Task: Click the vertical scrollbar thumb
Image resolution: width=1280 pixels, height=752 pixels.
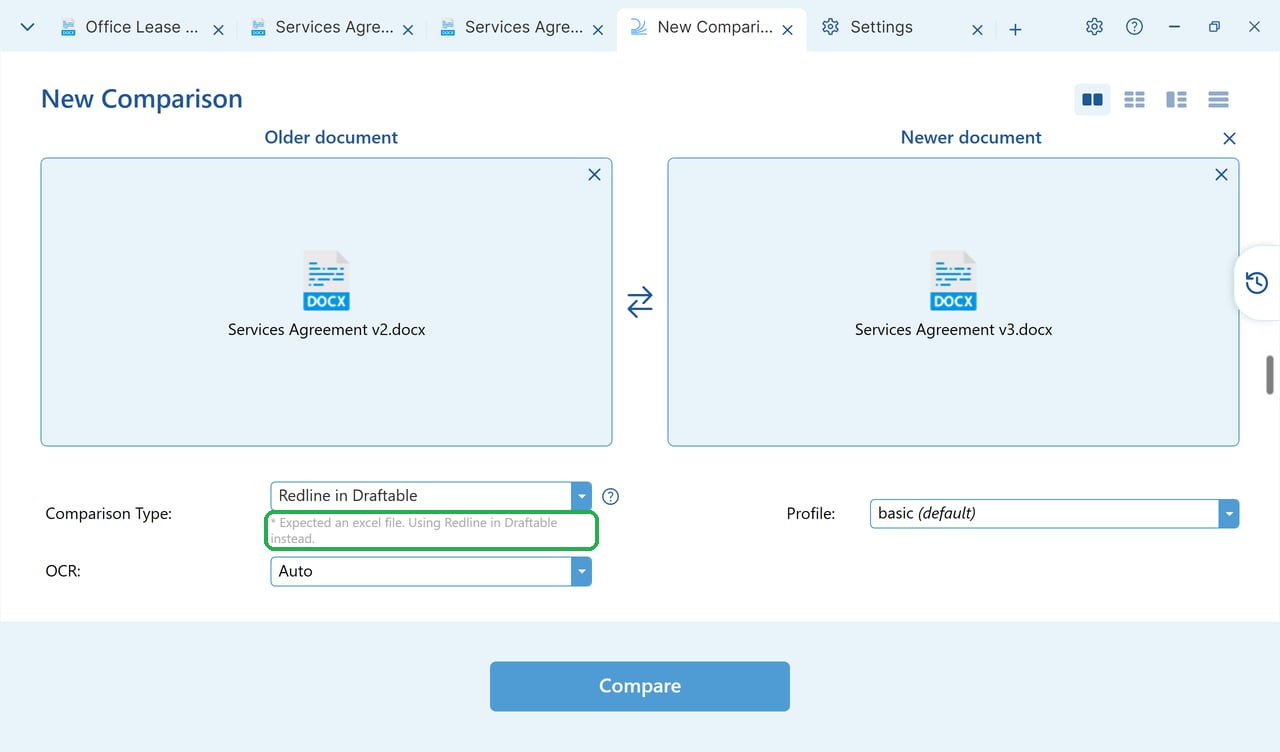Action: pyautogui.click(x=1270, y=375)
